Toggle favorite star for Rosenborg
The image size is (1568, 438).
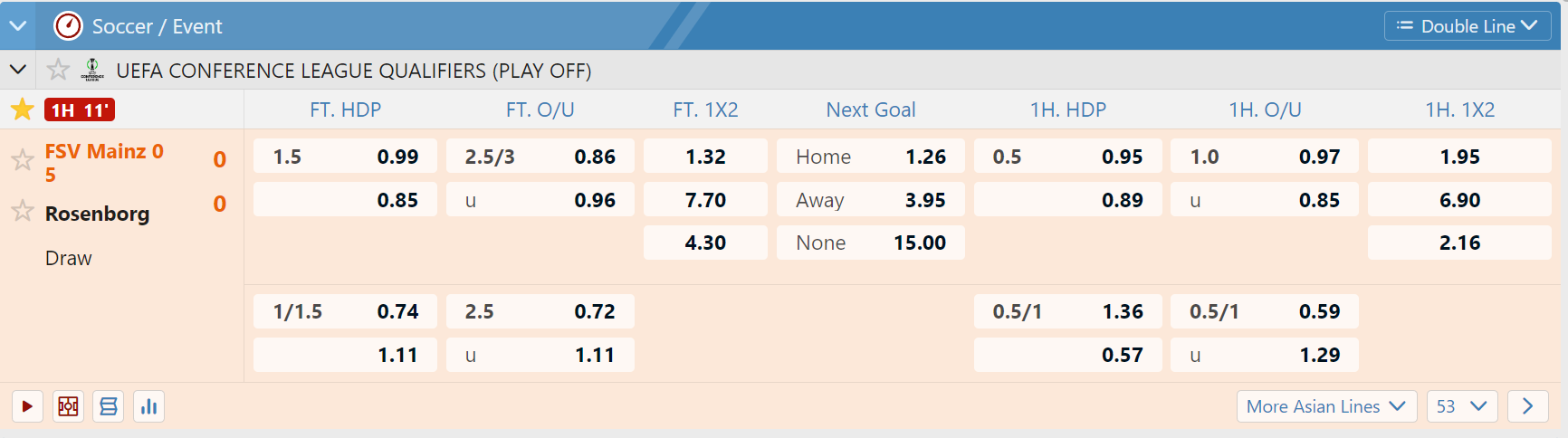[x=23, y=212]
